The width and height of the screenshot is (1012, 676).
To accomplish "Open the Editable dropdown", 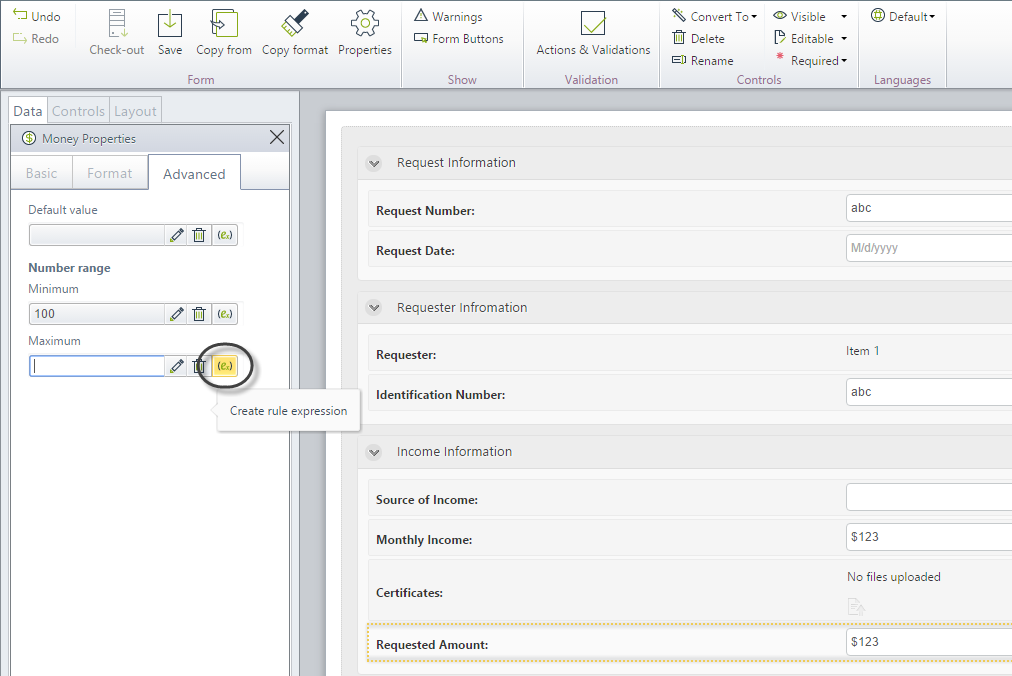I will [x=811, y=39].
